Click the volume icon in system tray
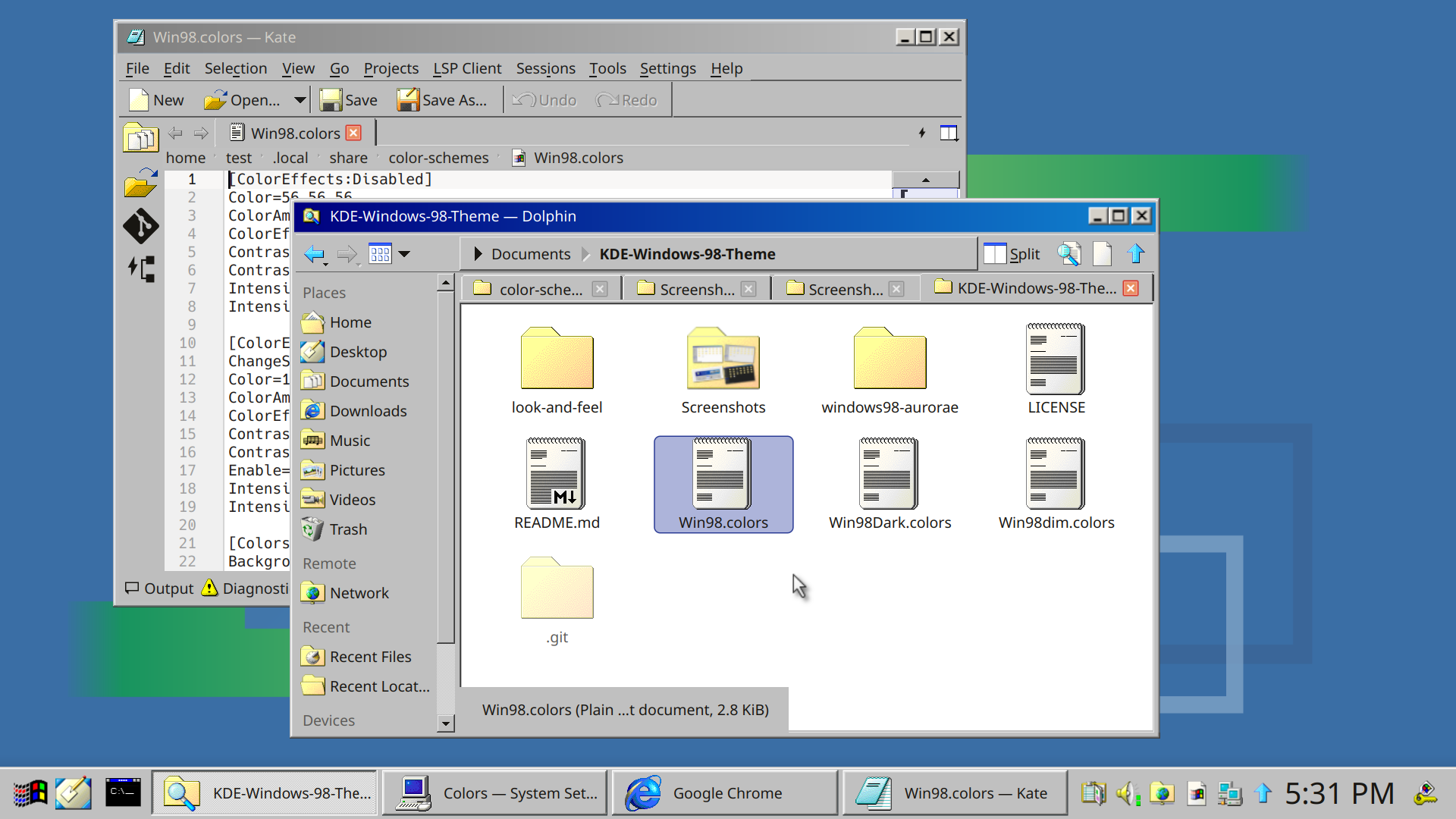Screen dimensions: 1456x819 [x=1128, y=793]
